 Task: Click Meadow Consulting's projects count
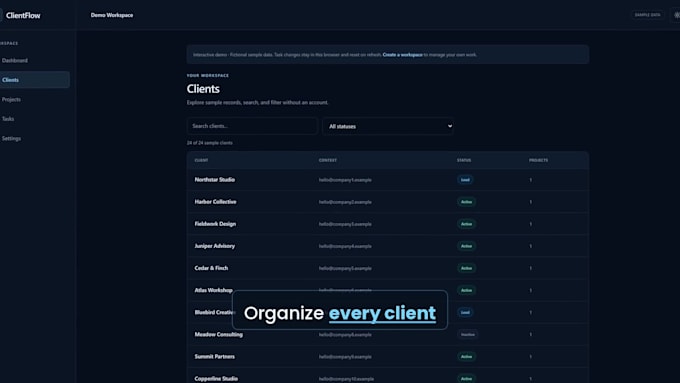tap(530, 334)
